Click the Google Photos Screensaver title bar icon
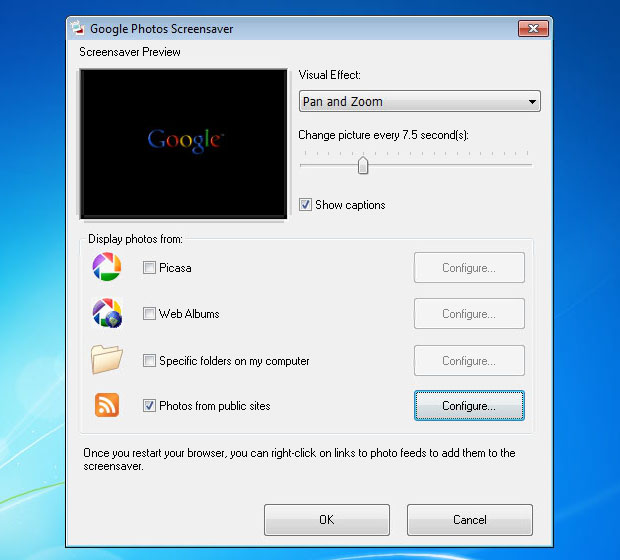Screen dimensions: 620x560 [78, 28]
